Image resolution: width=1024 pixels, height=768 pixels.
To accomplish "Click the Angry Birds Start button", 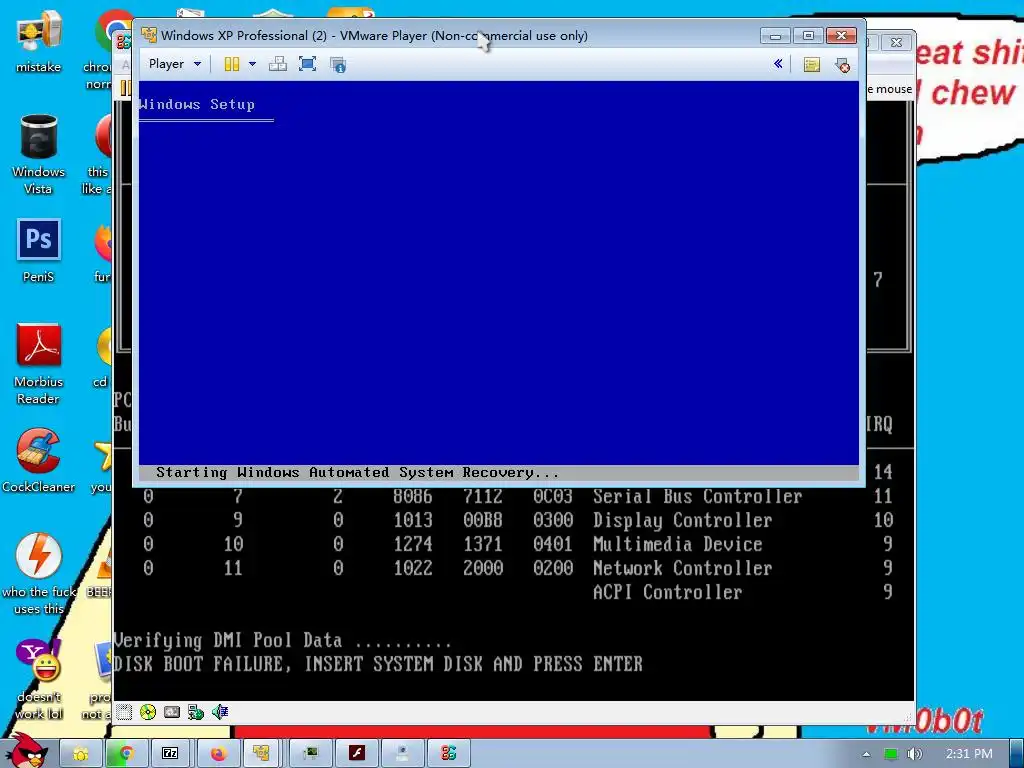I will (x=25, y=750).
